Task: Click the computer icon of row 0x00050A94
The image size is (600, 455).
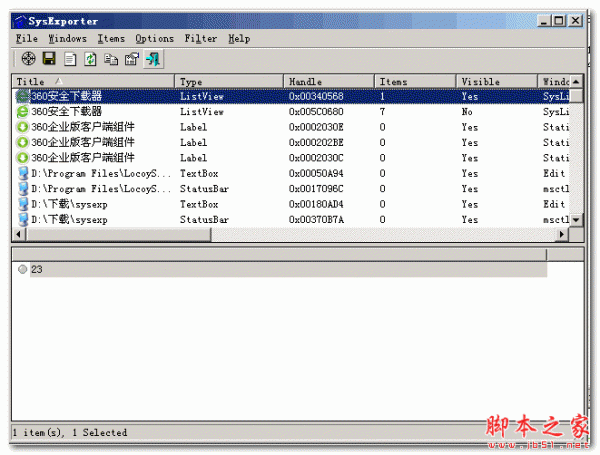Action: click(x=23, y=173)
